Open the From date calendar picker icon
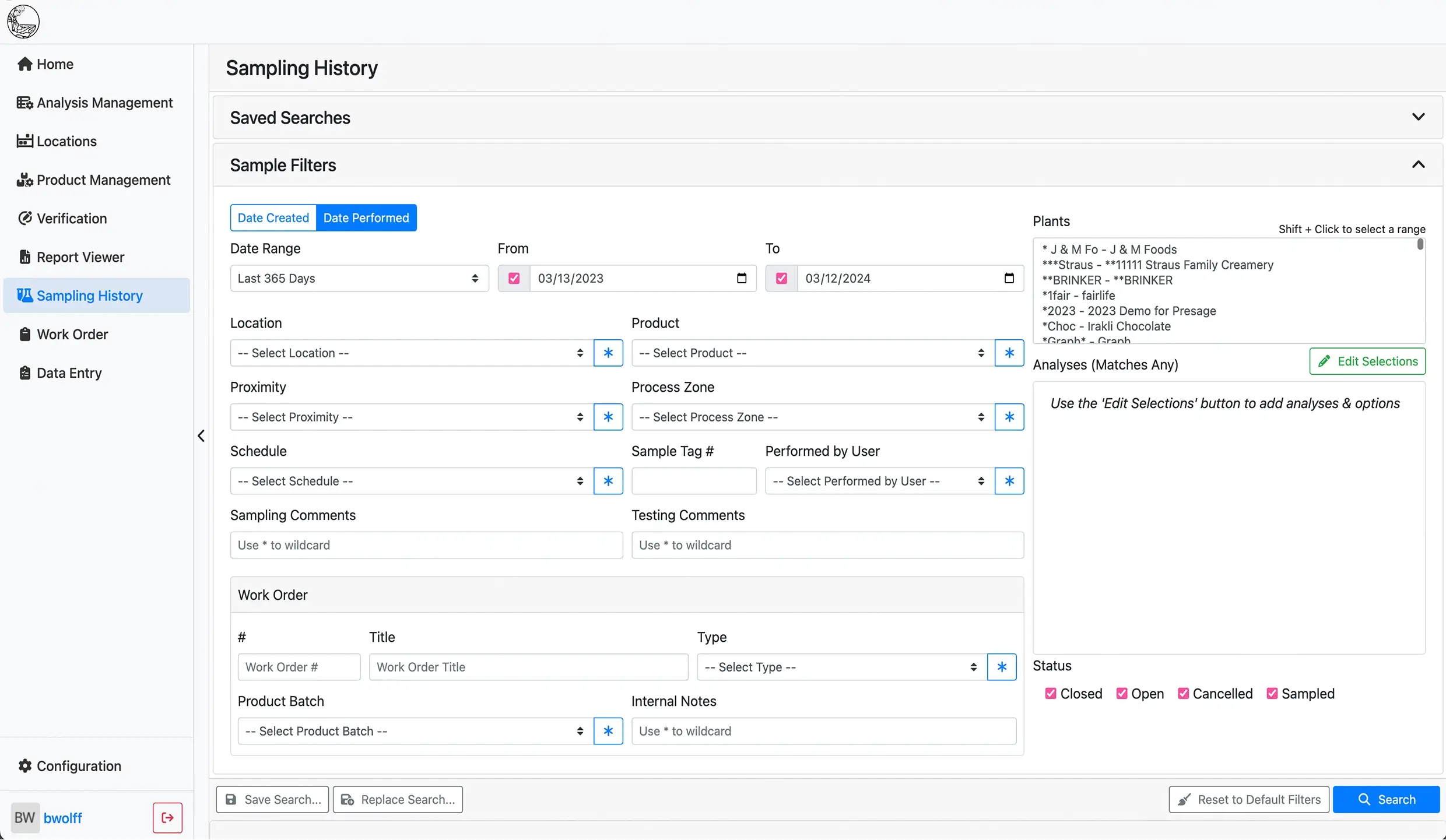The height and width of the screenshot is (840, 1446). [742, 278]
